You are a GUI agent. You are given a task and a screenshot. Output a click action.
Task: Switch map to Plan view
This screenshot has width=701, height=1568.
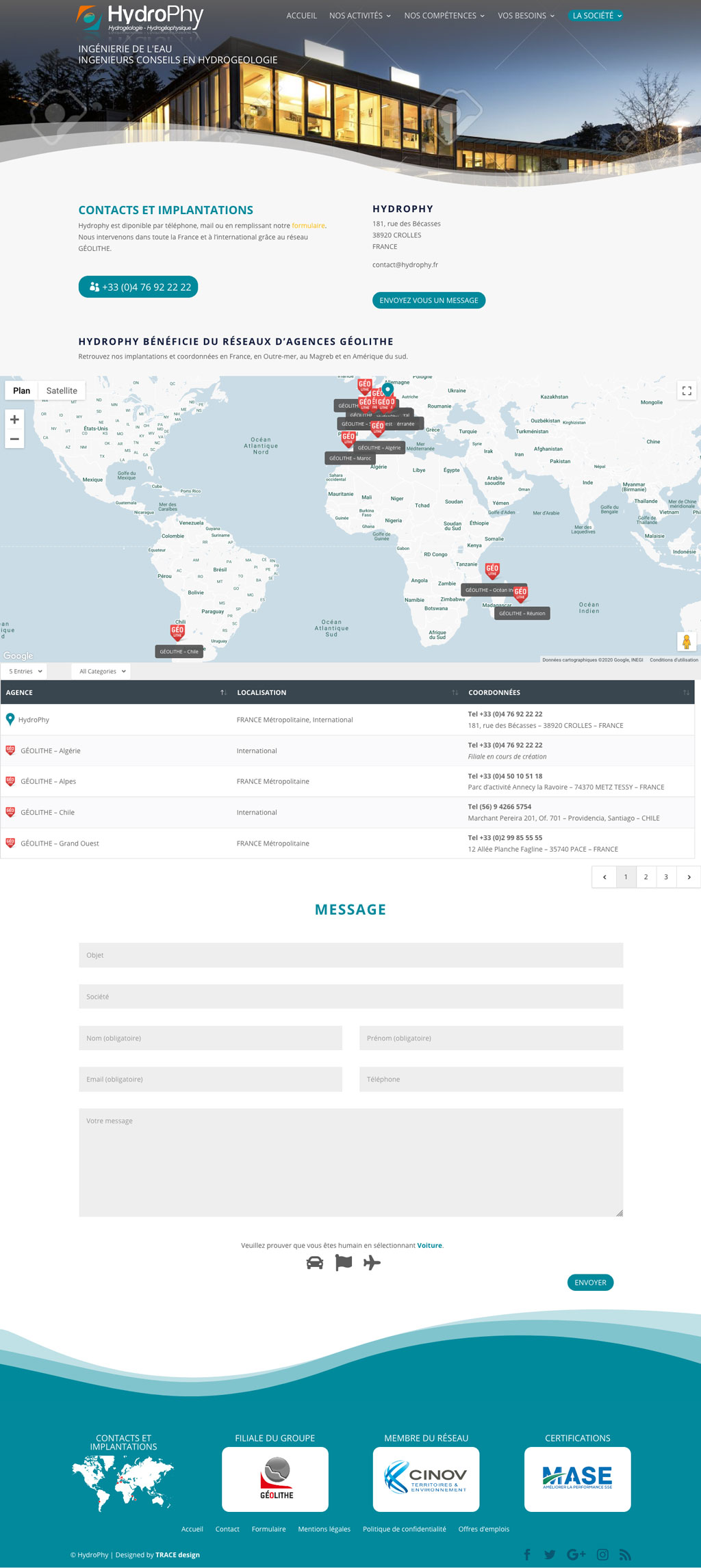click(x=21, y=391)
